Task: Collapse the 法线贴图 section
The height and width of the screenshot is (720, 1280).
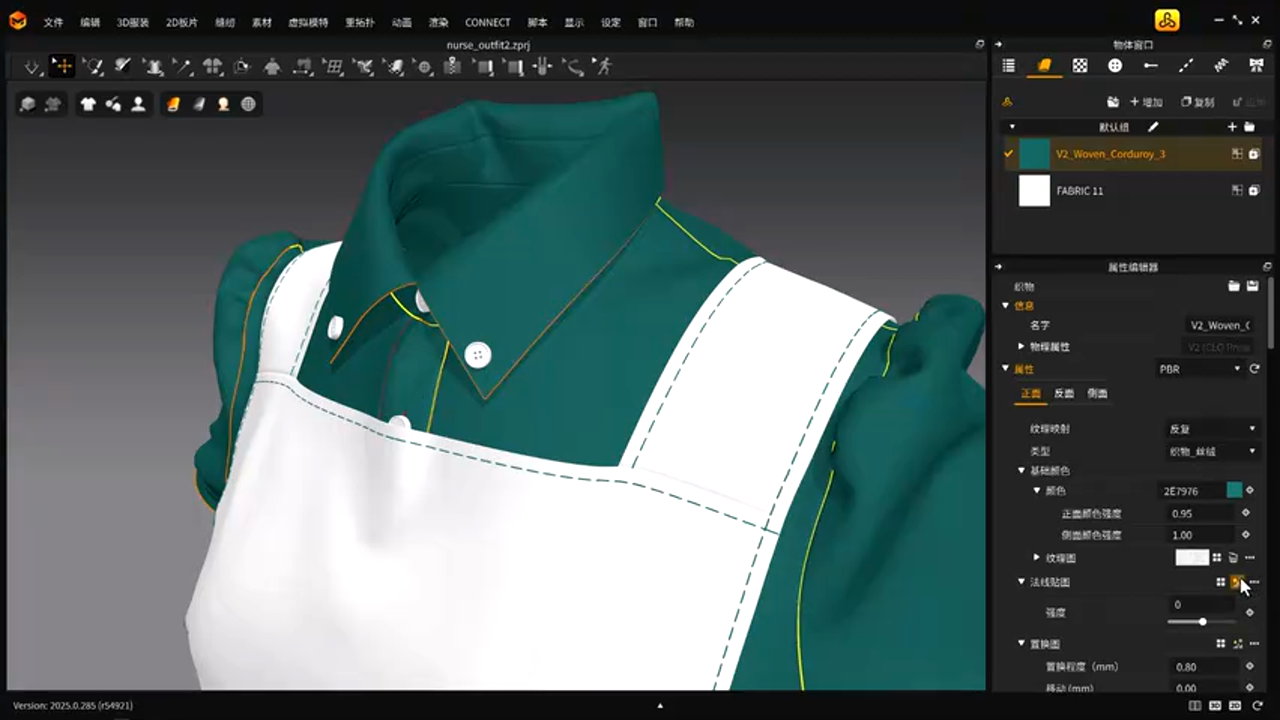Action: 1021,582
